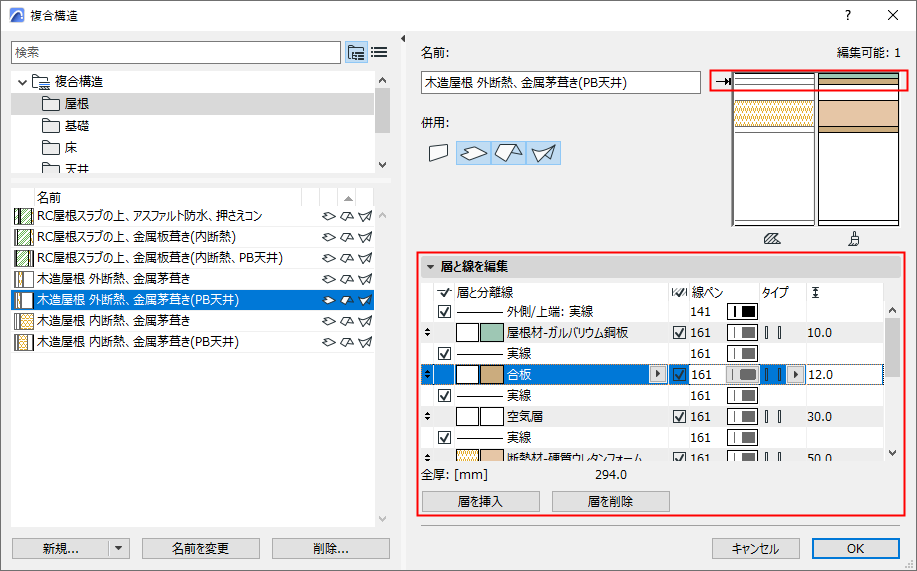The width and height of the screenshot is (917, 571).
Task: Toggle end-line checkbox for 屋根材-ガルバリウム鋼板
Action: [679, 332]
